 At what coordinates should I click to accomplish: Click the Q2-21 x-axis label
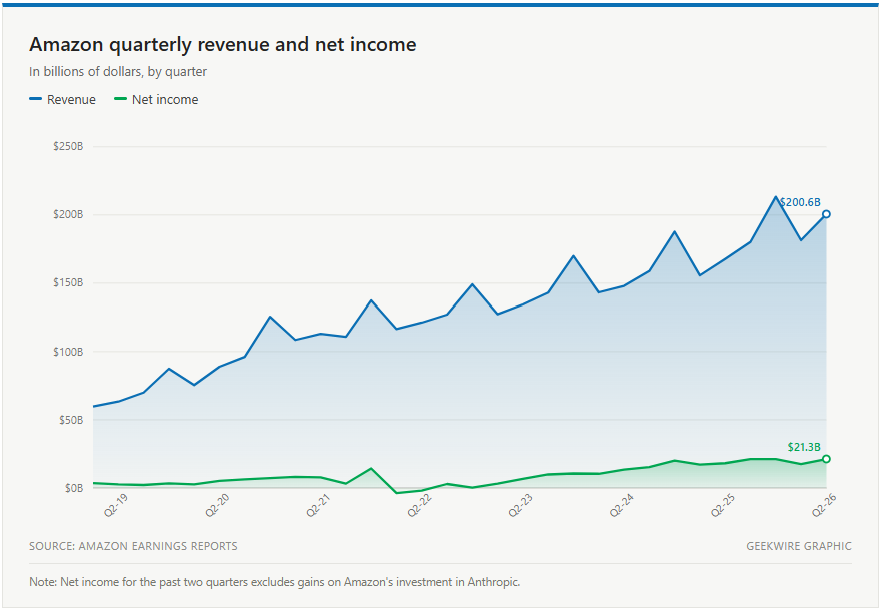(x=318, y=506)
